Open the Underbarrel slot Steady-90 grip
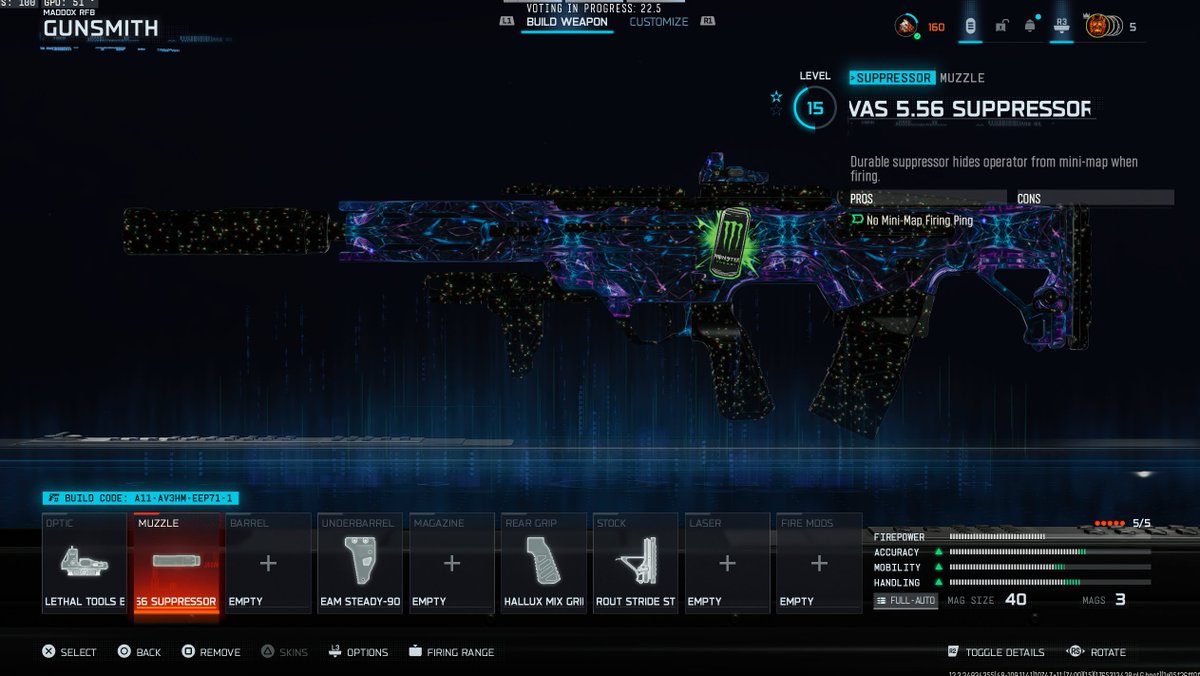1200x676 pixels. 360,563
